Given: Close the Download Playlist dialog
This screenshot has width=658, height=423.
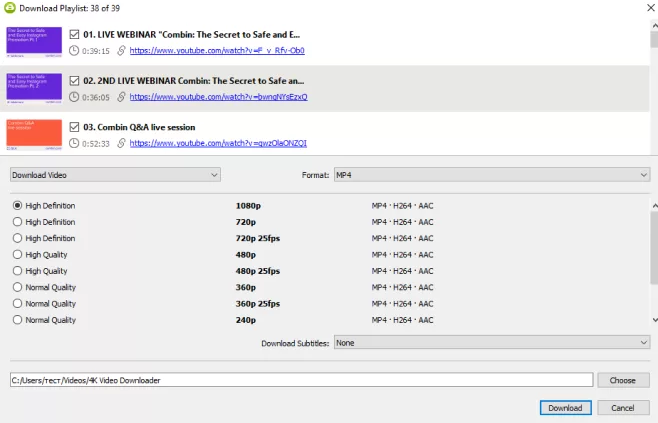Looking at the screenshot, I should [x=651, y=8].
